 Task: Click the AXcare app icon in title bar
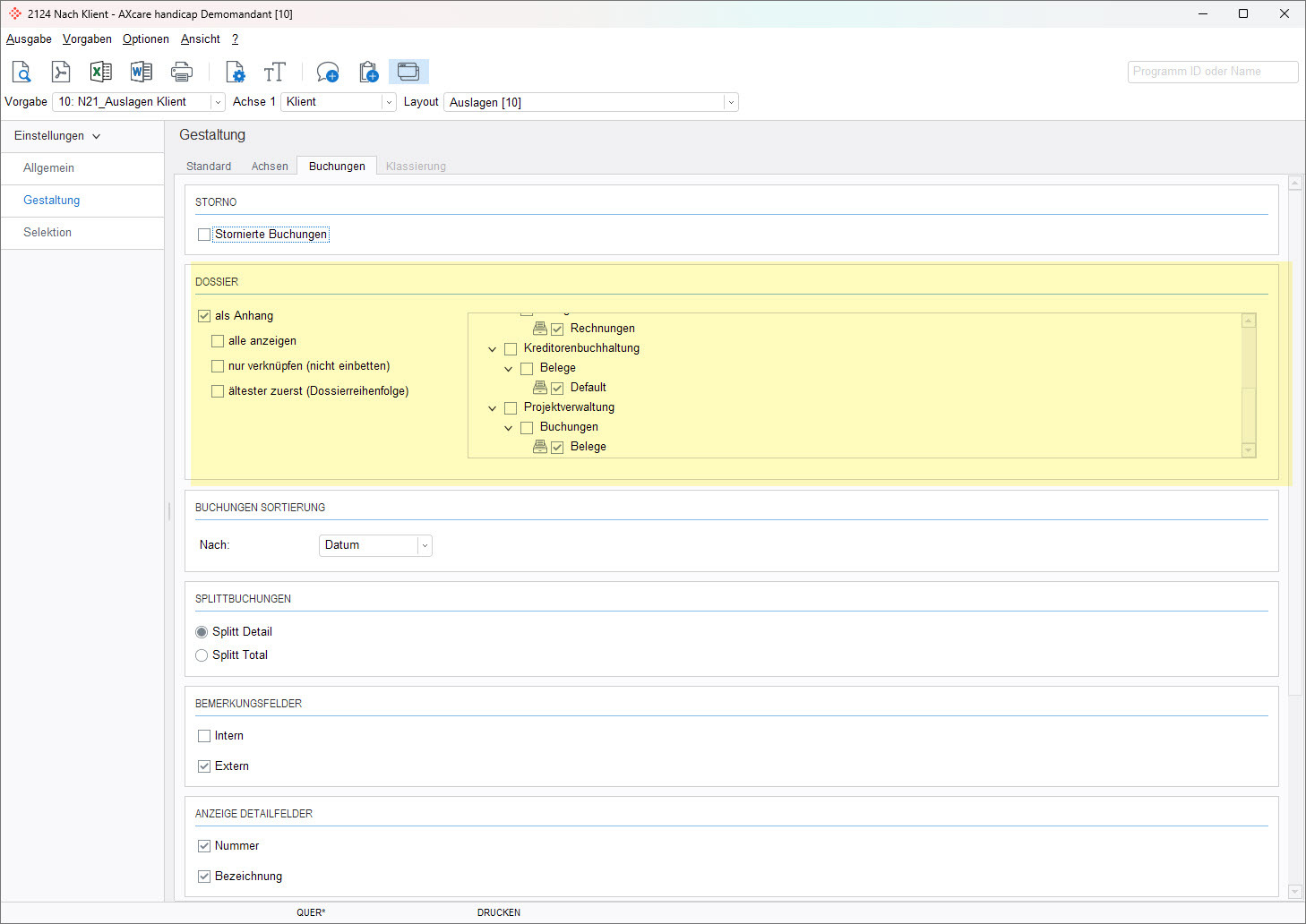tap(14, 13)
